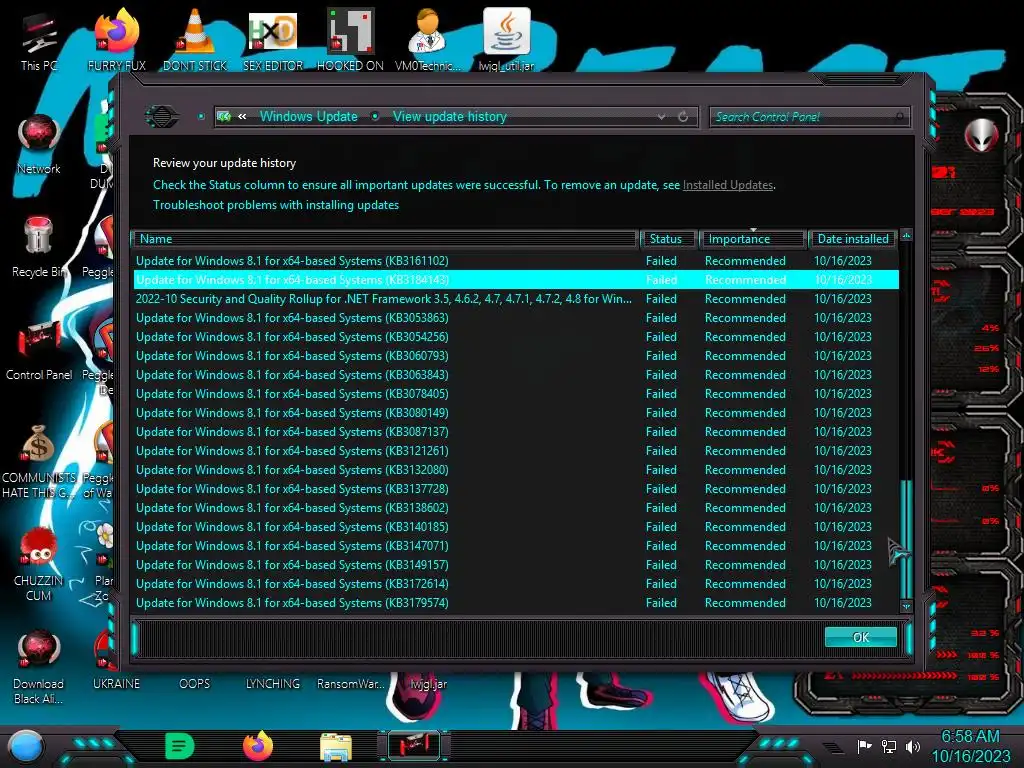The width and height of the screenshot is (1024, 768).
Task: Sort by the Status column header
Action: 667,239
